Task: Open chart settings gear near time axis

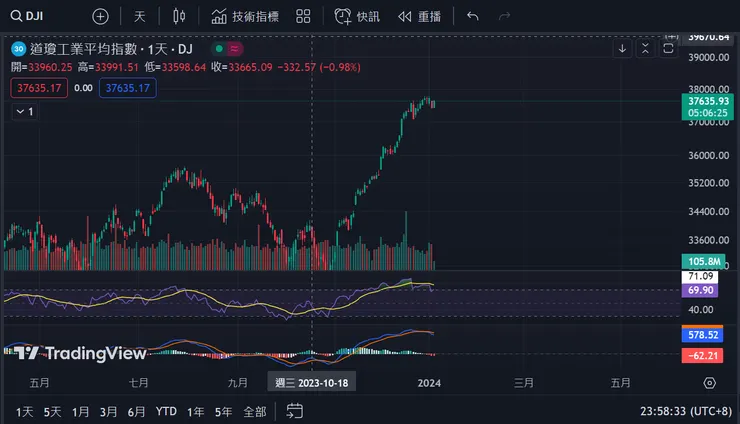Action: pyautogui.click(x=709, y=383)
